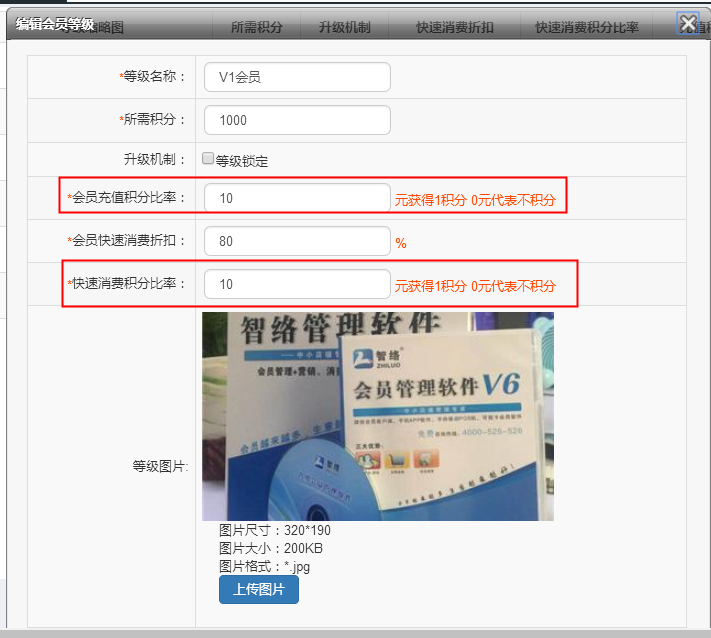Select the 会员快速消费折扣 field
Viewport: 711px width, 638px height.
pos(297,241)
